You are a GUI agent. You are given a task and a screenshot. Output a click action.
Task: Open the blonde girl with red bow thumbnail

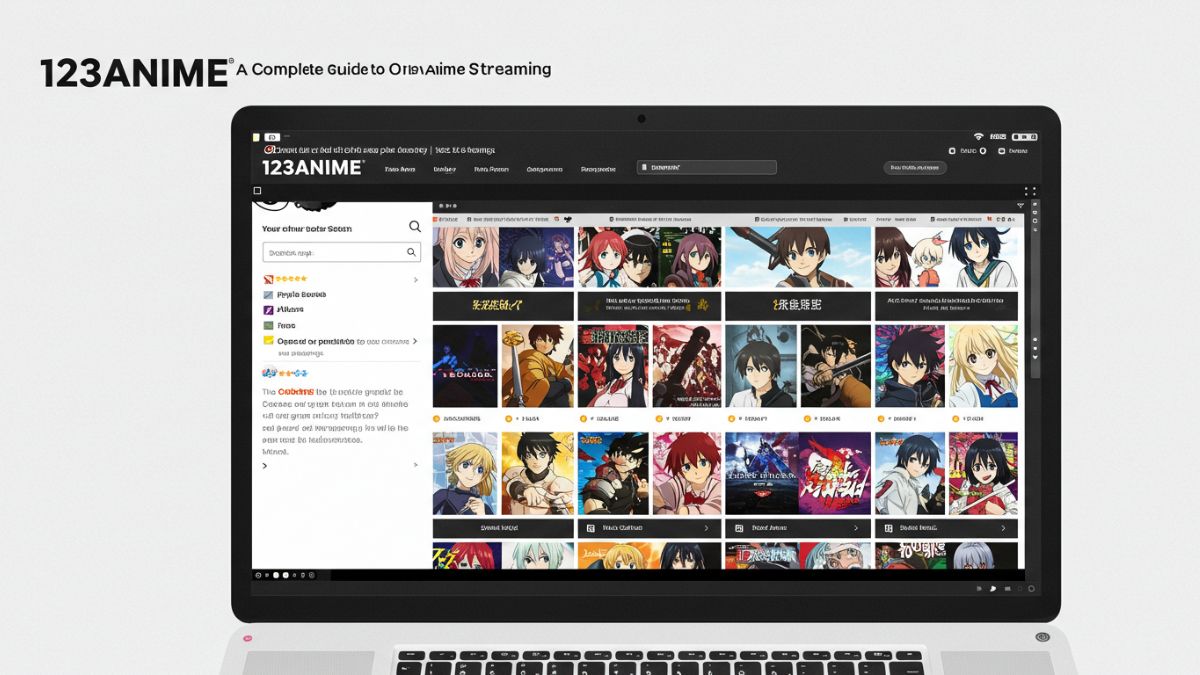tap(983, 365)
